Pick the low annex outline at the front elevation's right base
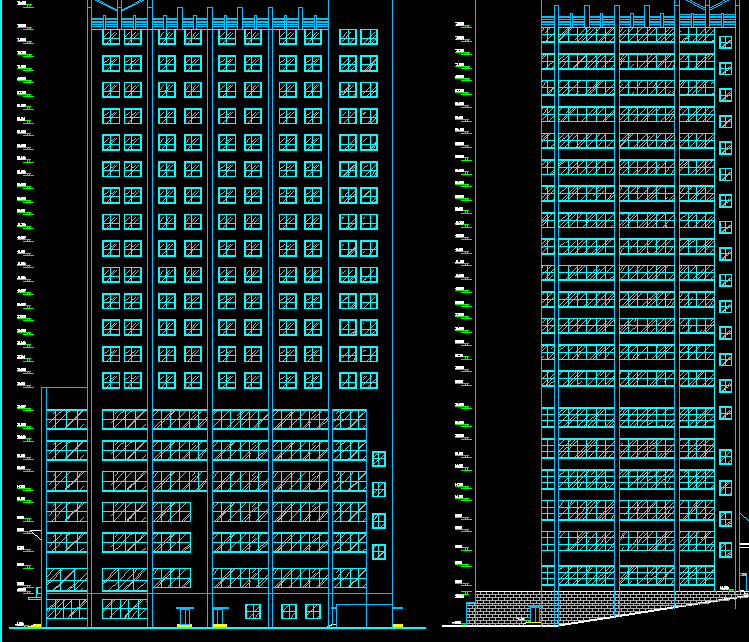The height and width of the screenshot is (642, 749). [x=364, y=614]
